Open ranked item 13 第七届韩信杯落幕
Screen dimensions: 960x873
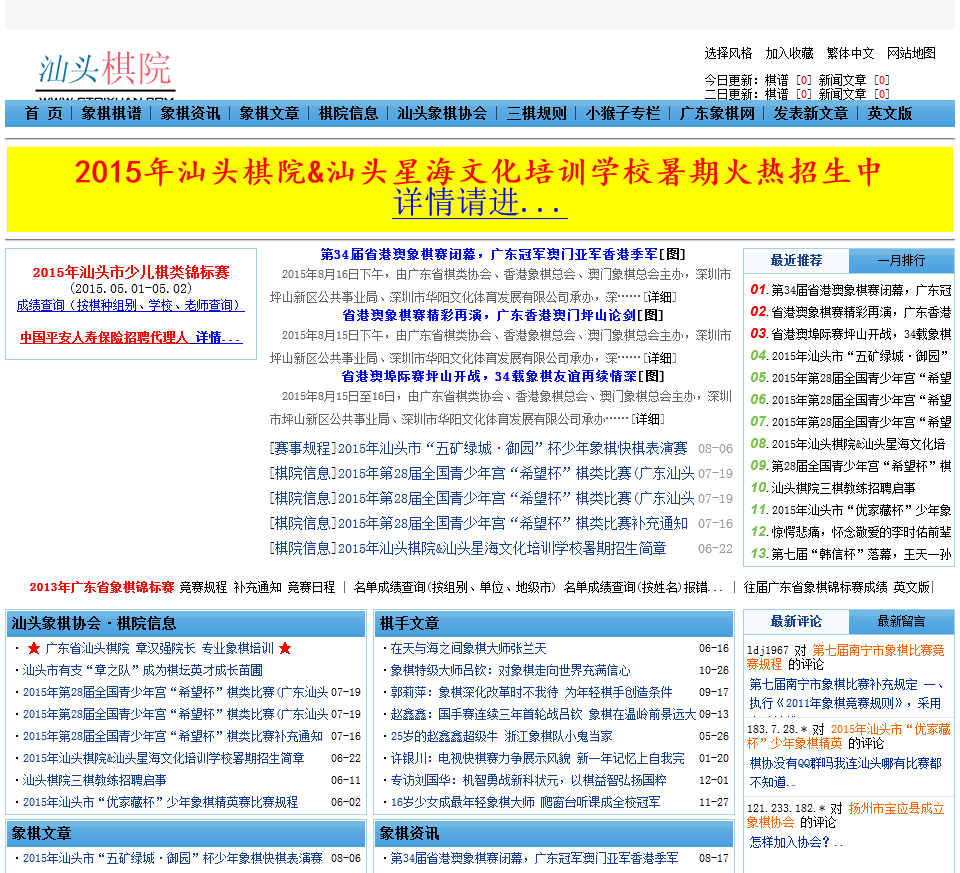(x=861, y=554)
